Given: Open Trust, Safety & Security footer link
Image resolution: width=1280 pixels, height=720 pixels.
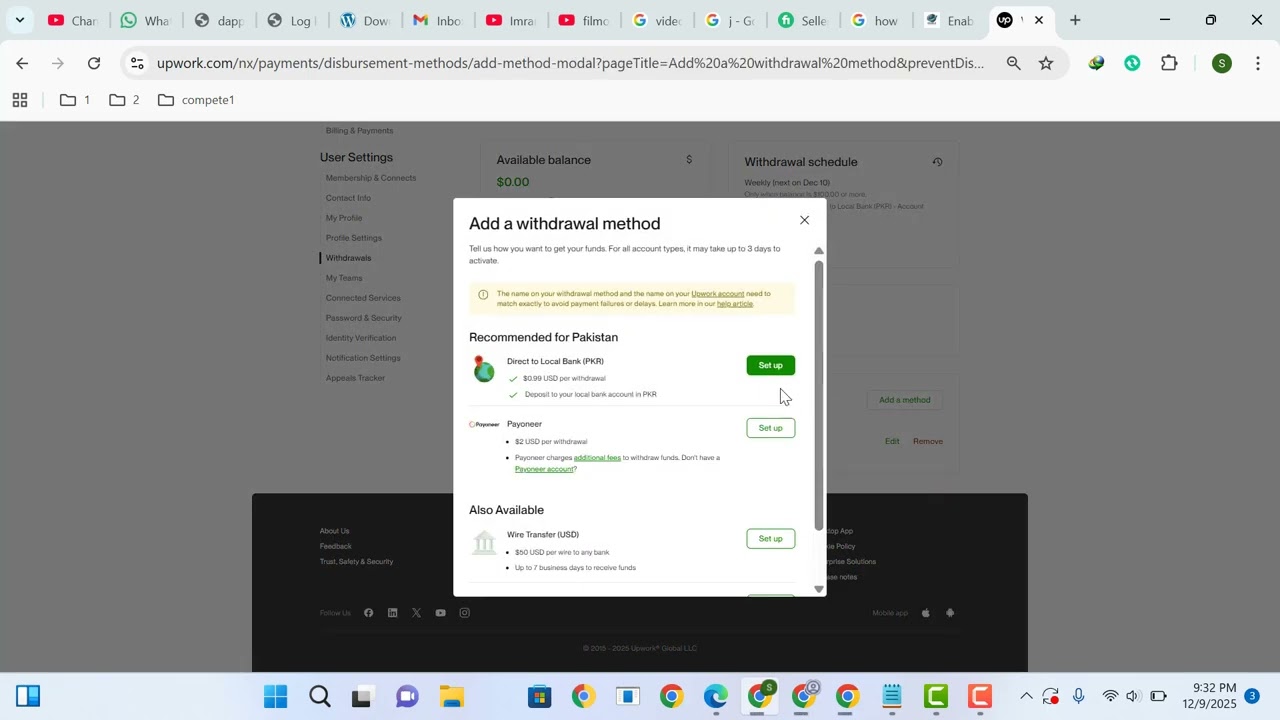Looking at the screenshot, I should click(x=356, y=561).
